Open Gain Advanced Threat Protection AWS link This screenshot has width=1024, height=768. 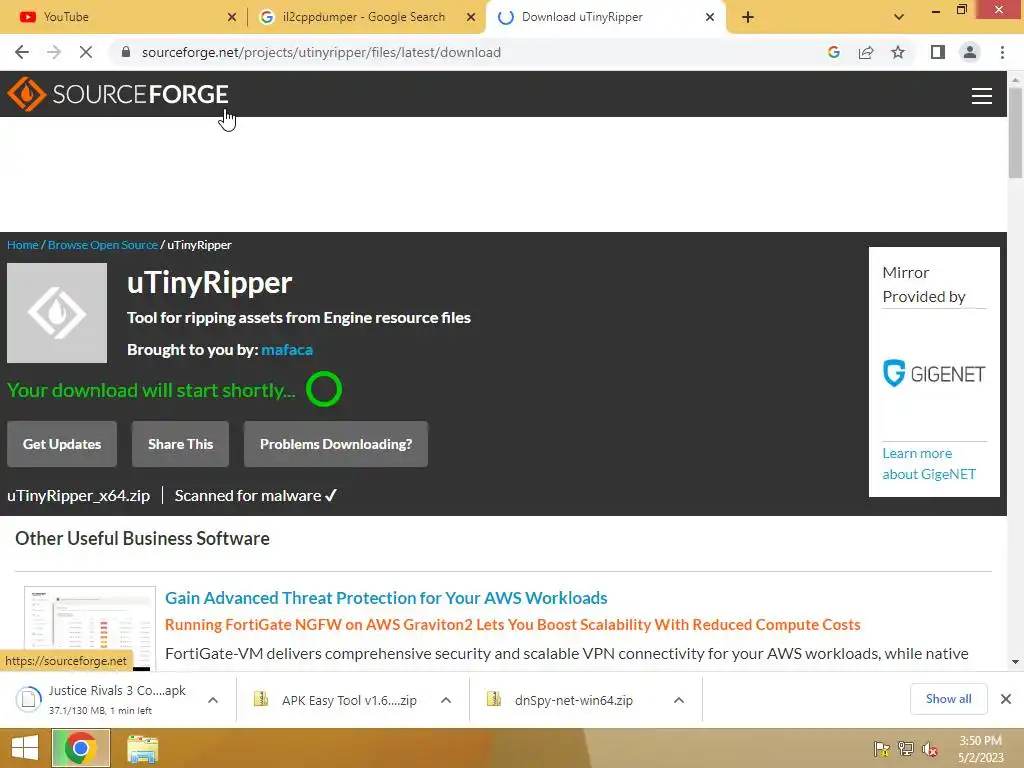[x=386, y=598]
